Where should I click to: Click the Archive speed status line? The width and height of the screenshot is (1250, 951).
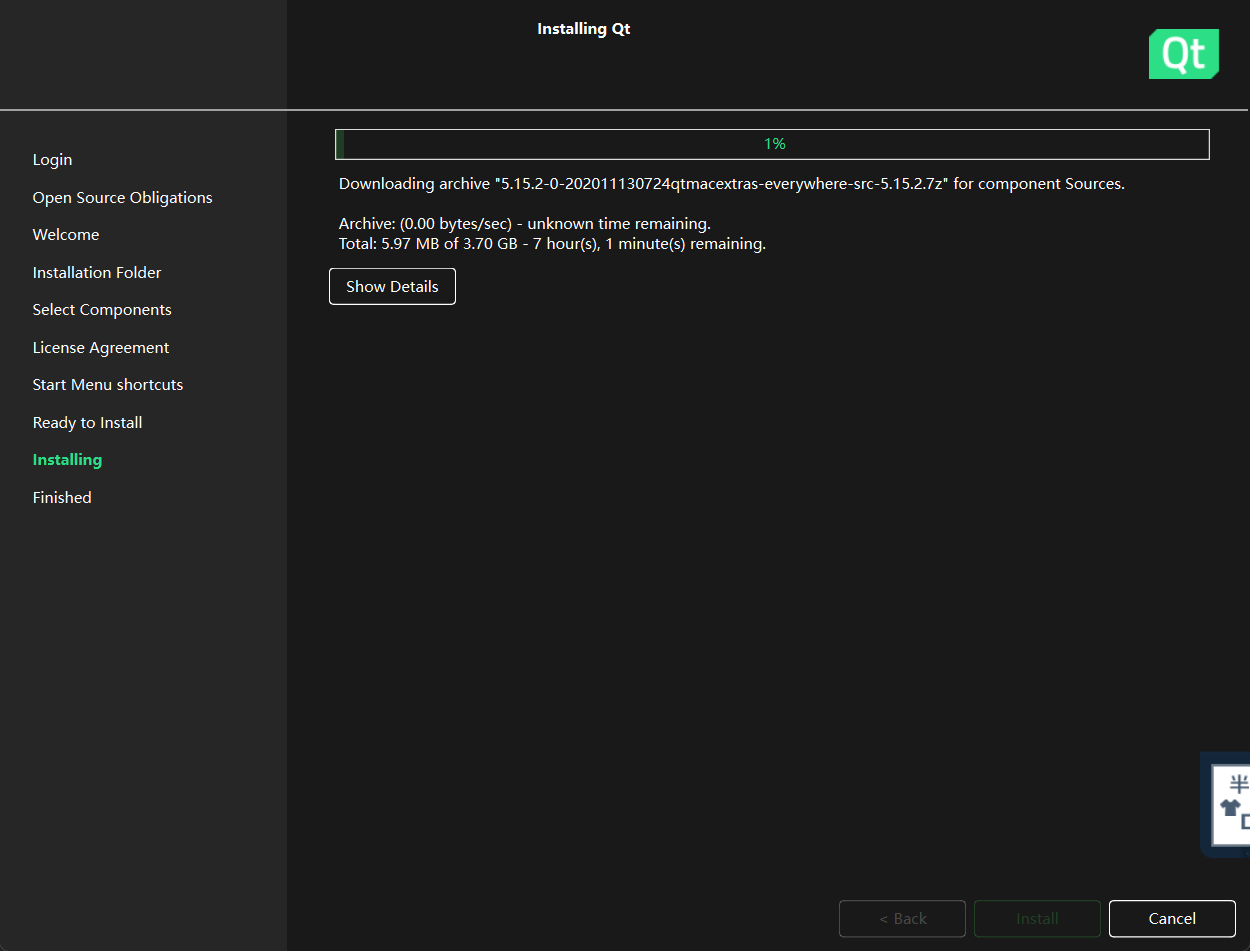click(525, 224)
